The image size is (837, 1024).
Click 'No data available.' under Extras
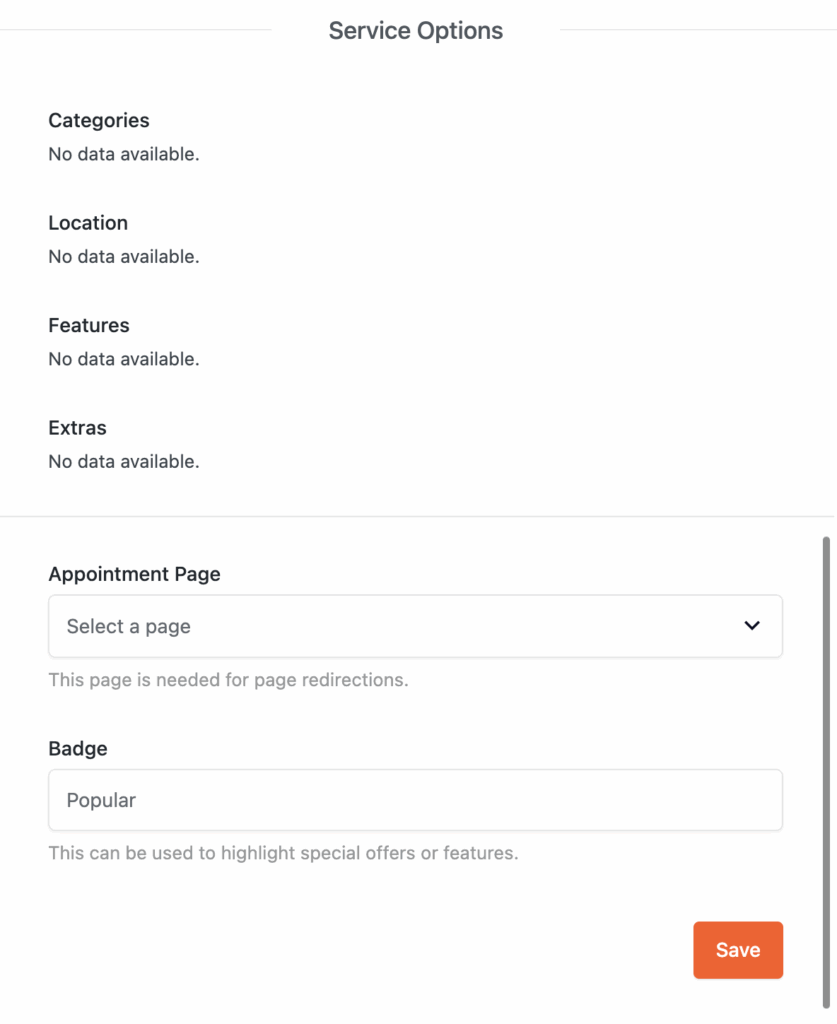(x=124, y=462)
